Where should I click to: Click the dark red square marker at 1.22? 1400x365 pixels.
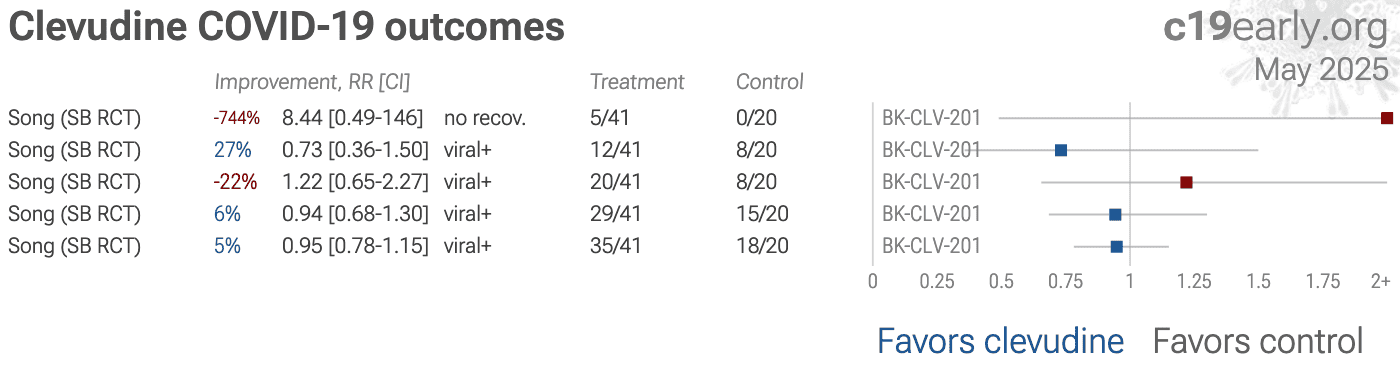(1186, 182)
